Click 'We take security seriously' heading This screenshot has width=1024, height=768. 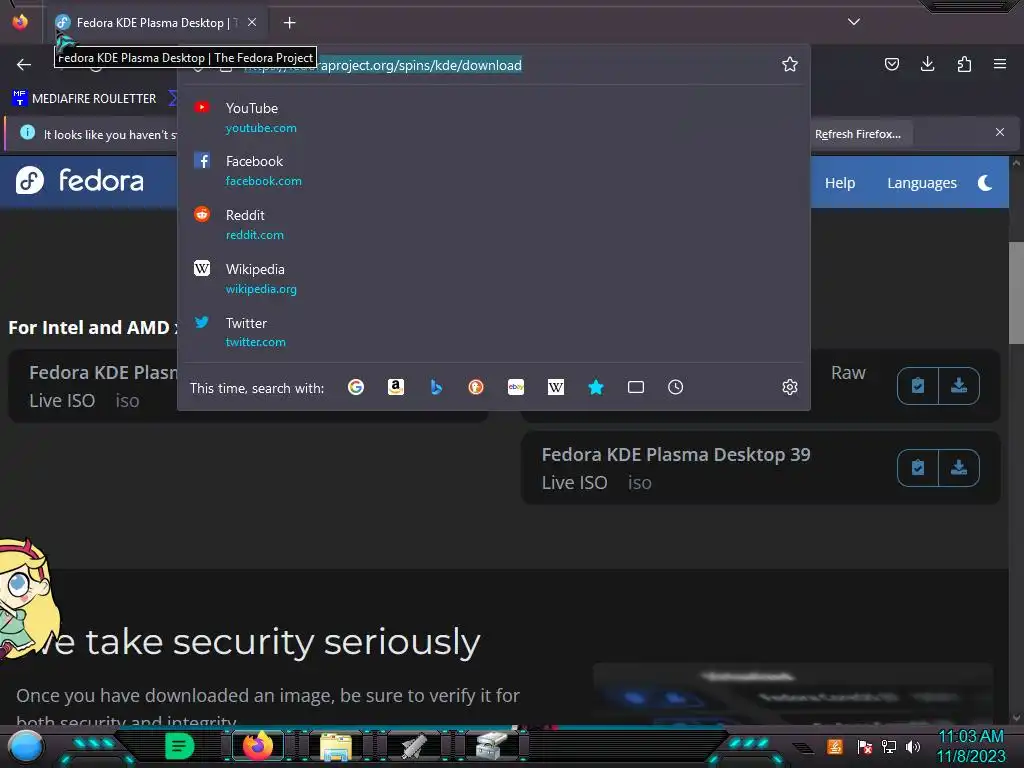(258, 641)
